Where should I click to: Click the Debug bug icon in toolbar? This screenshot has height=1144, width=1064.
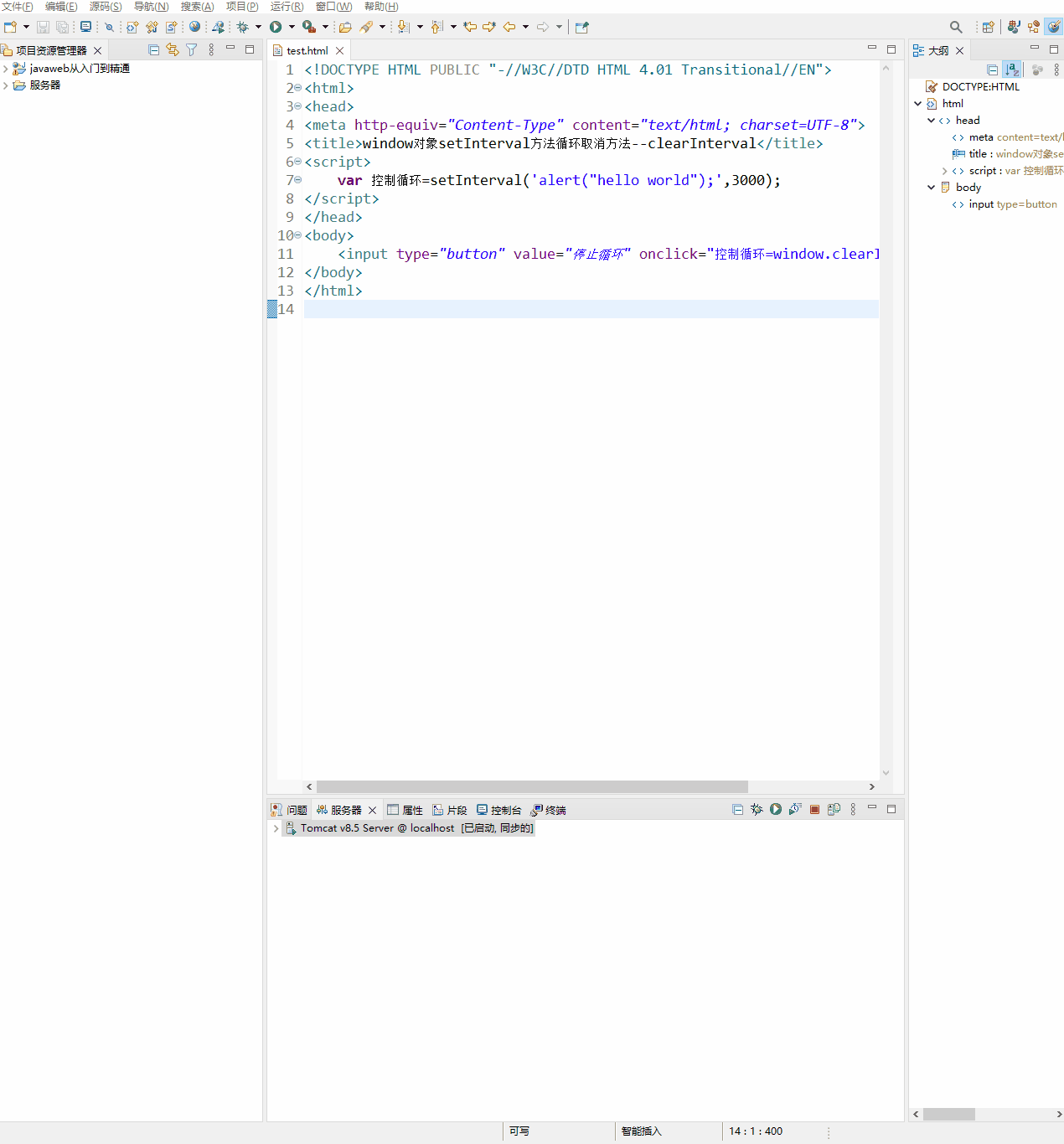tap(243, 27)
